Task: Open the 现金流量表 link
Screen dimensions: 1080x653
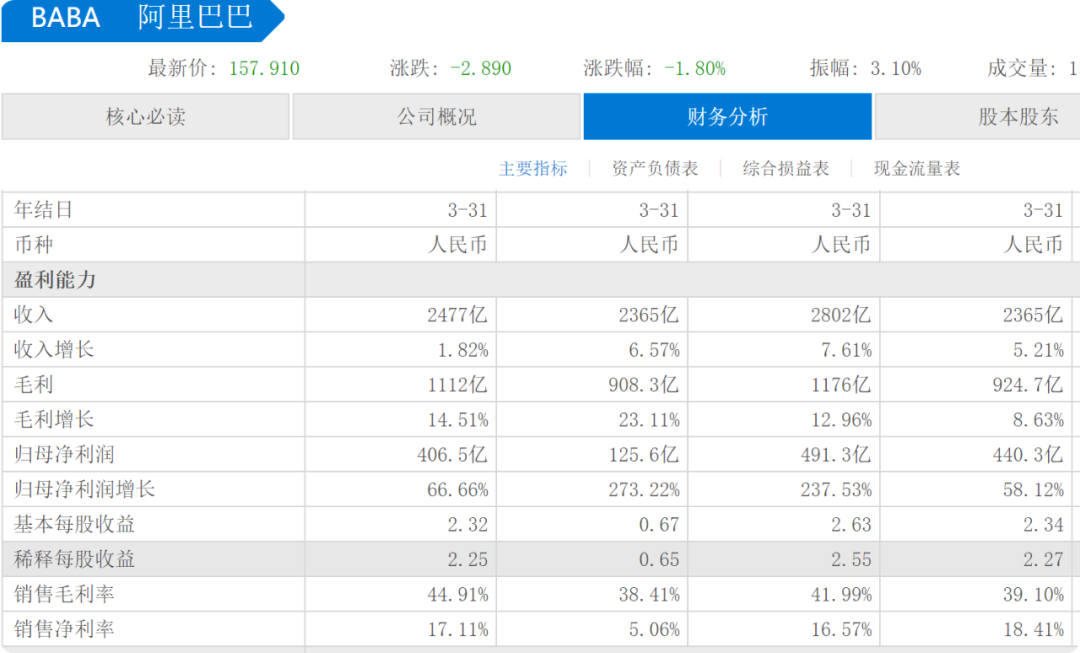Action: [917, 169]
